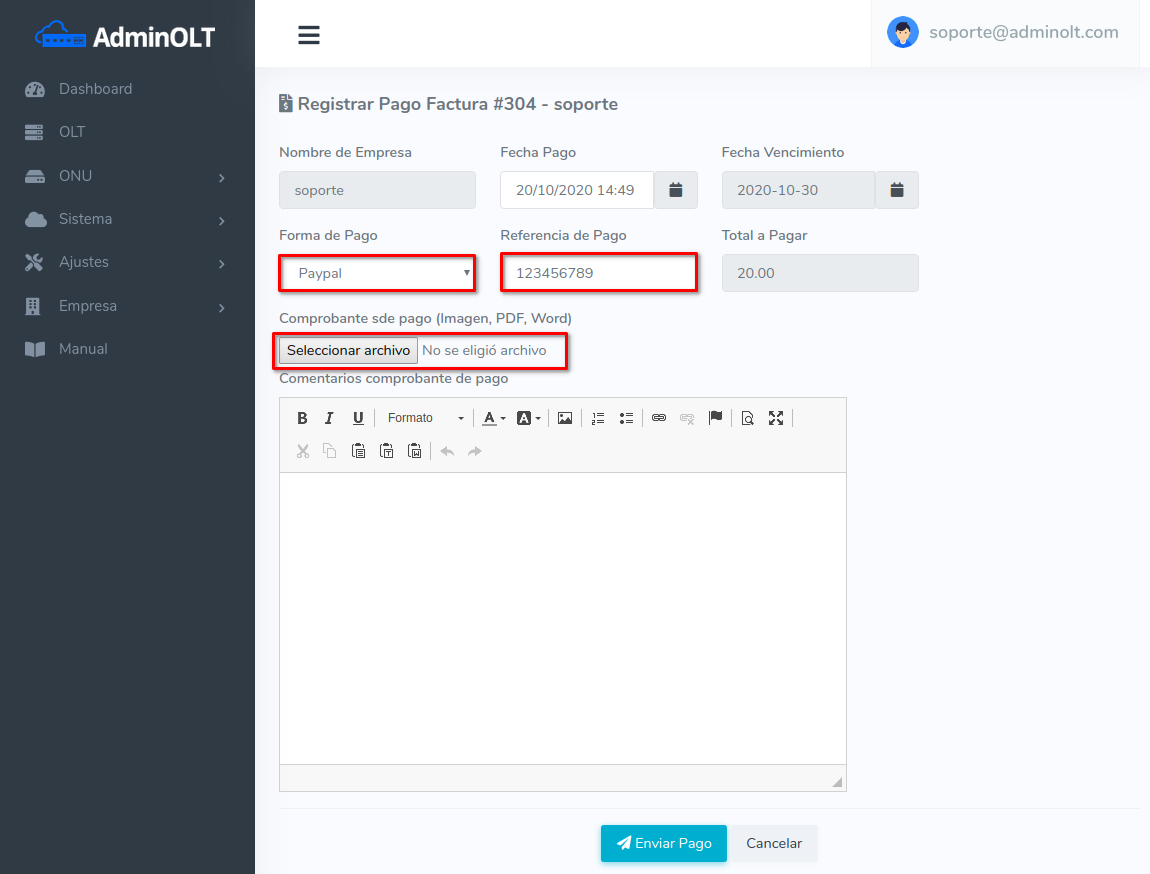Open the Forma de Pago dropdown
This screenshot has height=874, width=1150.
point(377,273)
